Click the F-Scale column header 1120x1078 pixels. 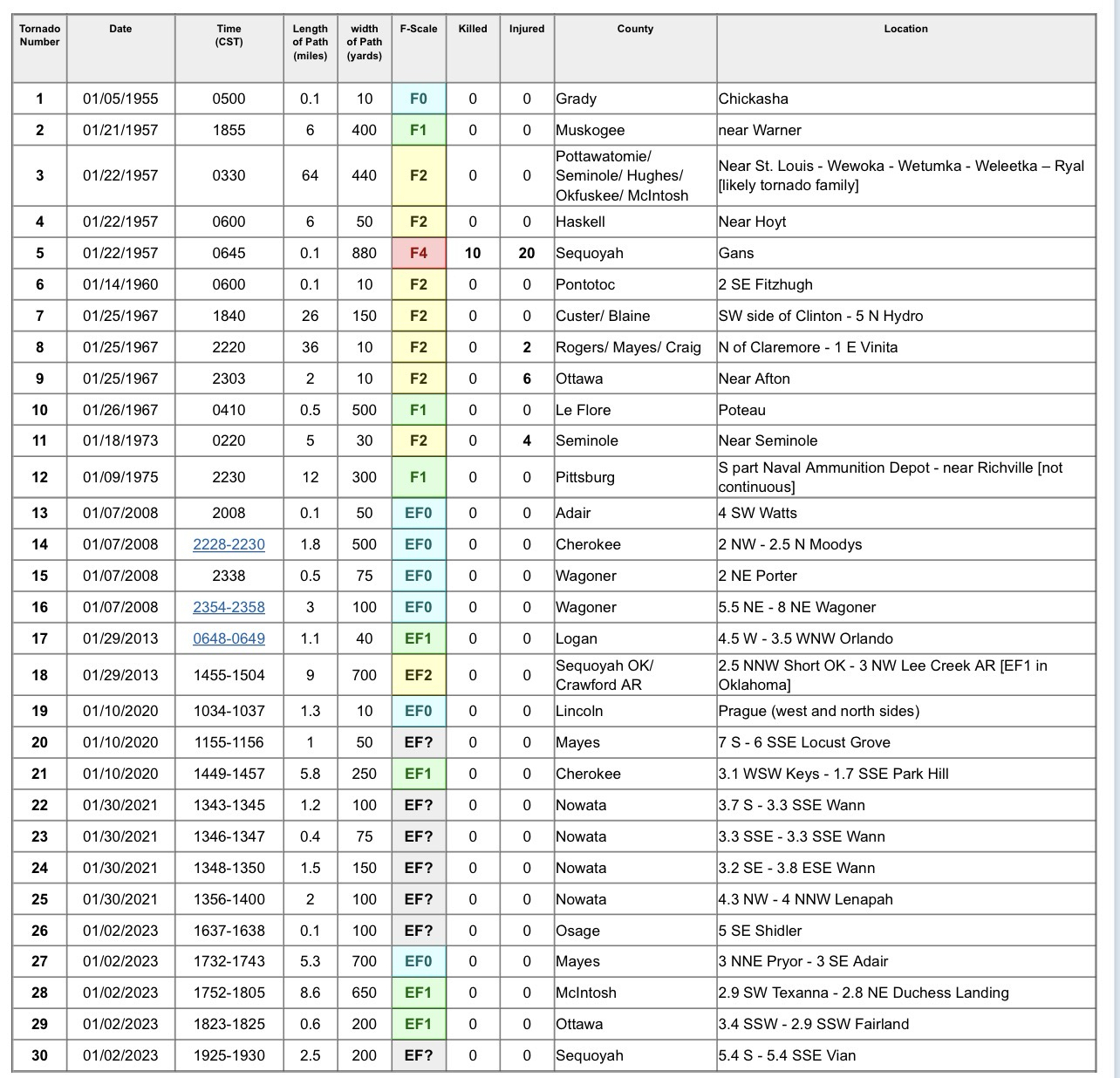coord(419,29)
